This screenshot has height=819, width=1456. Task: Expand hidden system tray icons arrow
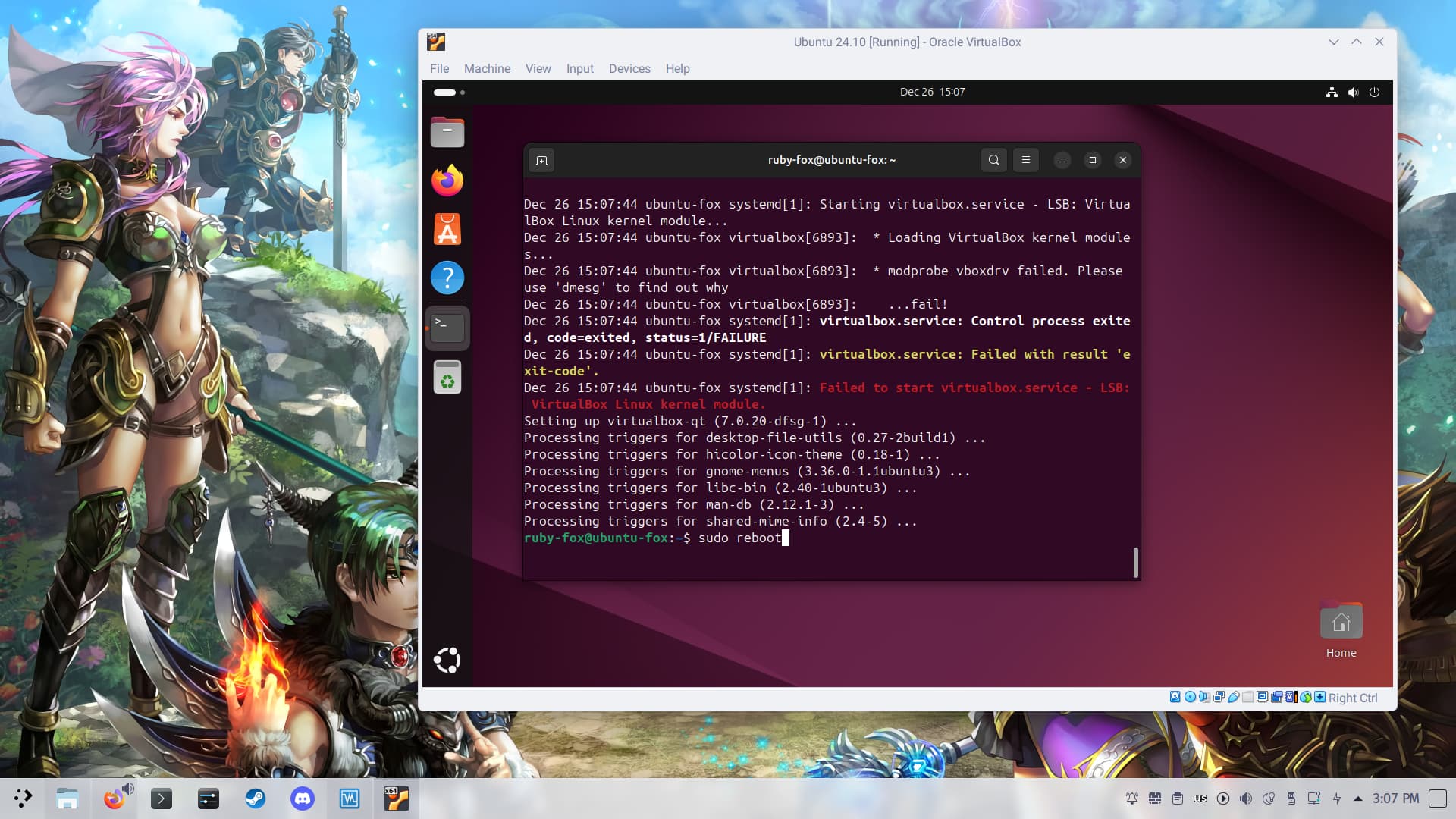point(1358,799)
